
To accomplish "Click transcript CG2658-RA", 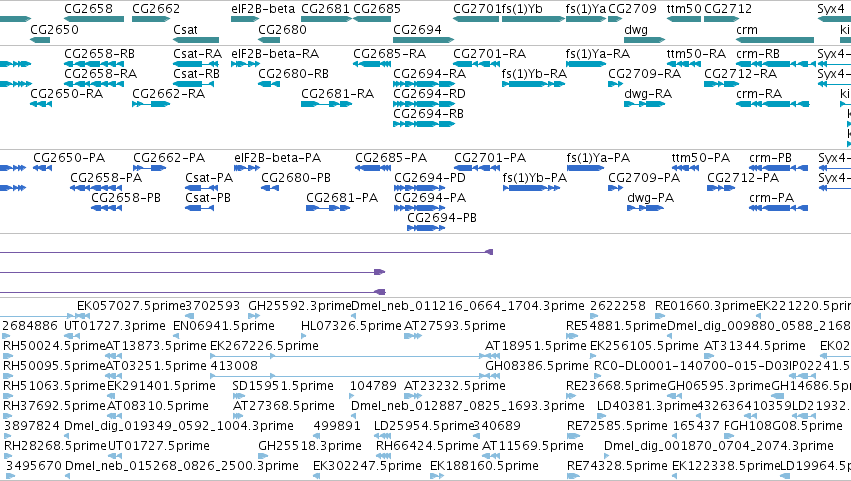I will click(x=94, y=84).
